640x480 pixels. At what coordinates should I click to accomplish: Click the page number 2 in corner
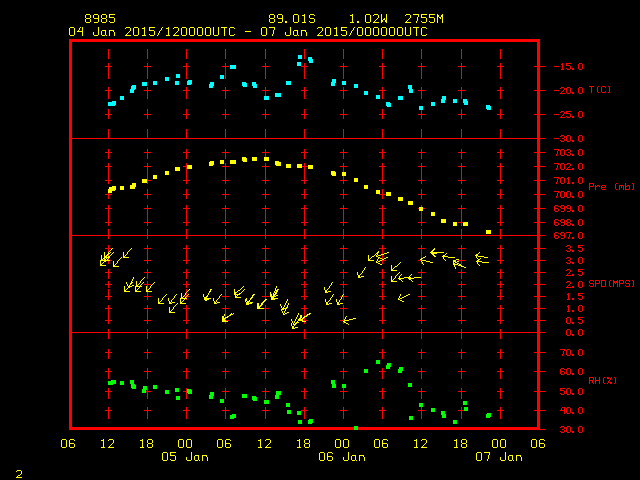[19, 474]
